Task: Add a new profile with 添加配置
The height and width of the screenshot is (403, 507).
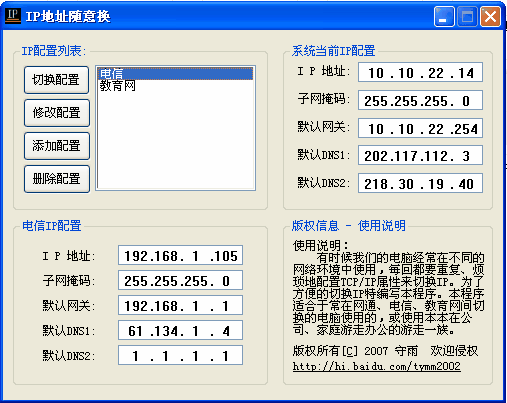Action: click(x=56, y=146)
